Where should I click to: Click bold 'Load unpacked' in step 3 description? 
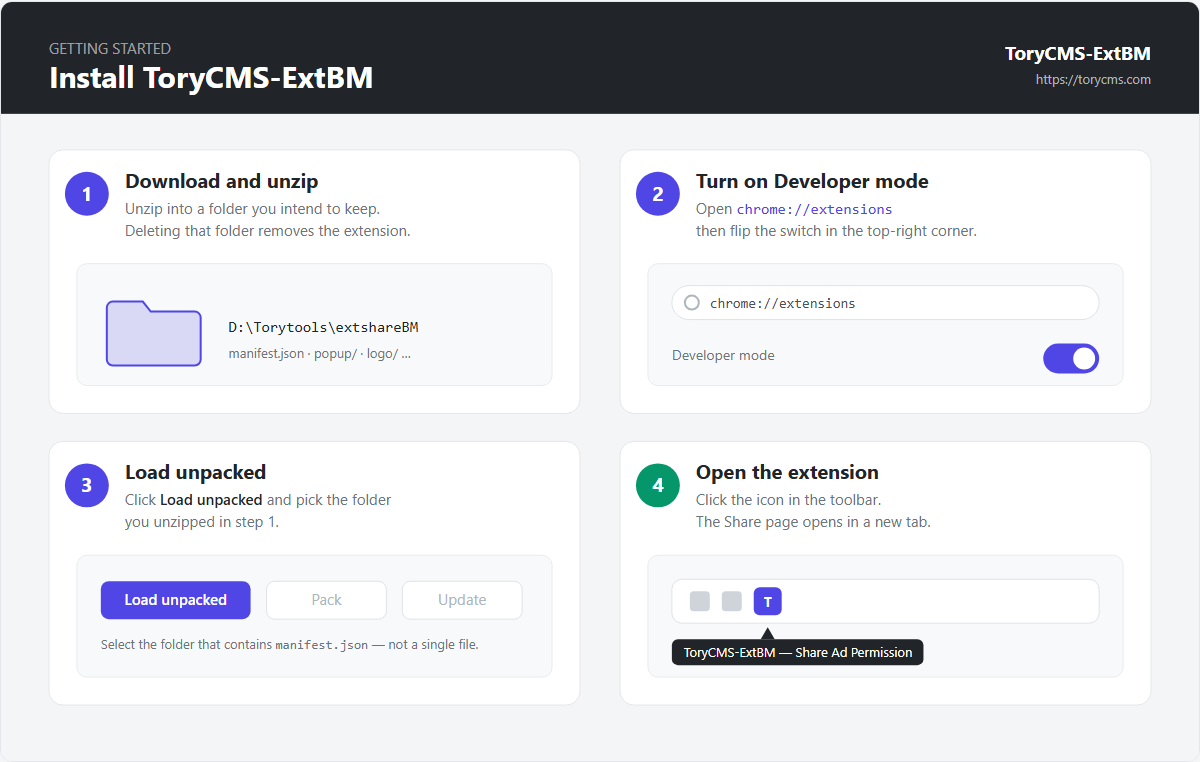[211, 500]
